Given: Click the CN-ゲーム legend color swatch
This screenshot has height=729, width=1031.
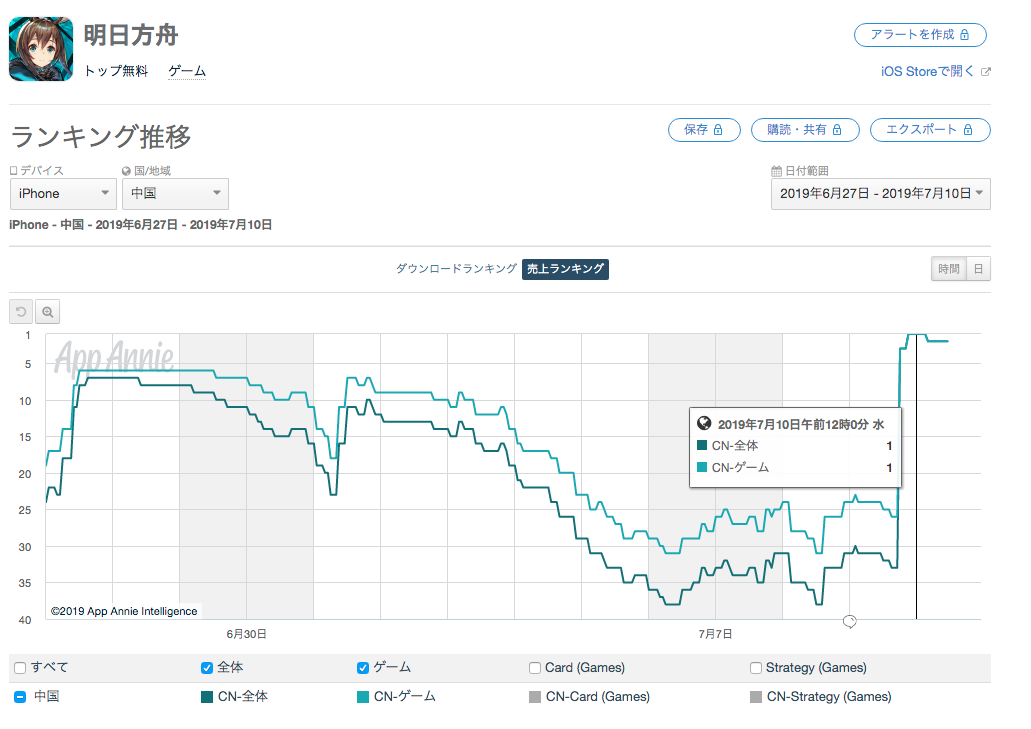Looking at the screenshot, I should [362, 697].
